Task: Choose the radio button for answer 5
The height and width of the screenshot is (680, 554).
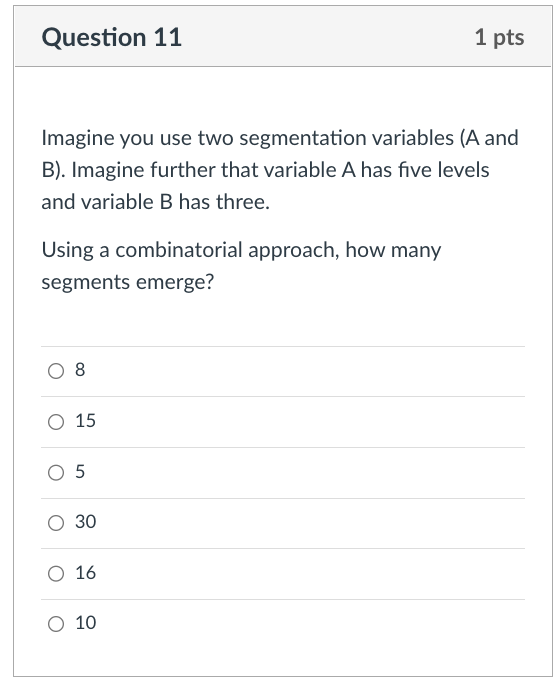Action: 56,472
